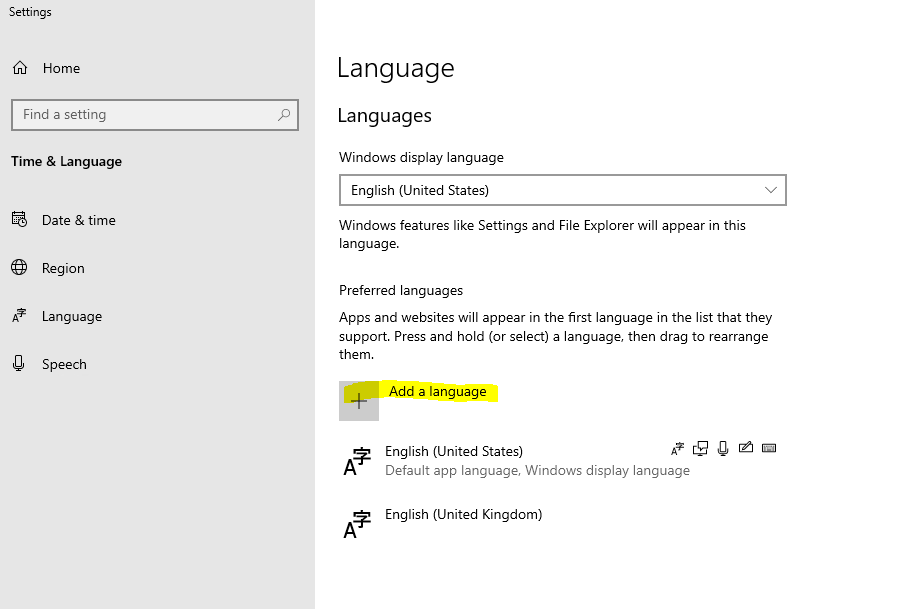The image size is (913, 609).
Task: Click the speech recognition microphone feature icon
Action: [723, 448]
